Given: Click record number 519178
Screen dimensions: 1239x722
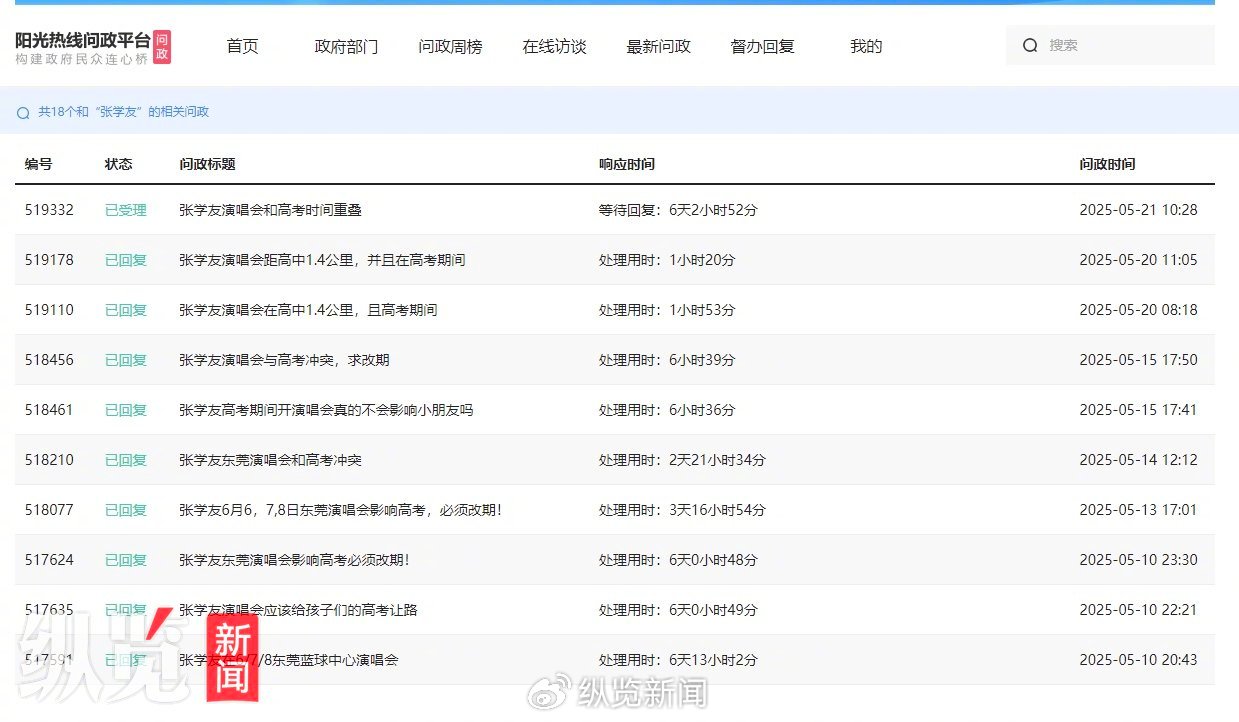Looking at the screenshot, I should click(49, 260).
